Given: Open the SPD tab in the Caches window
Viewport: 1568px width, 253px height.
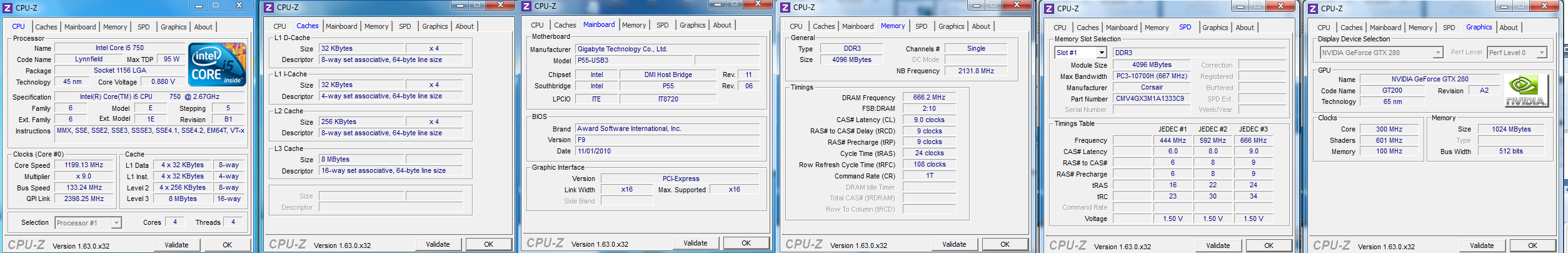Looking at the screenshot, I should pyautogui.click(x=405, y=26).
